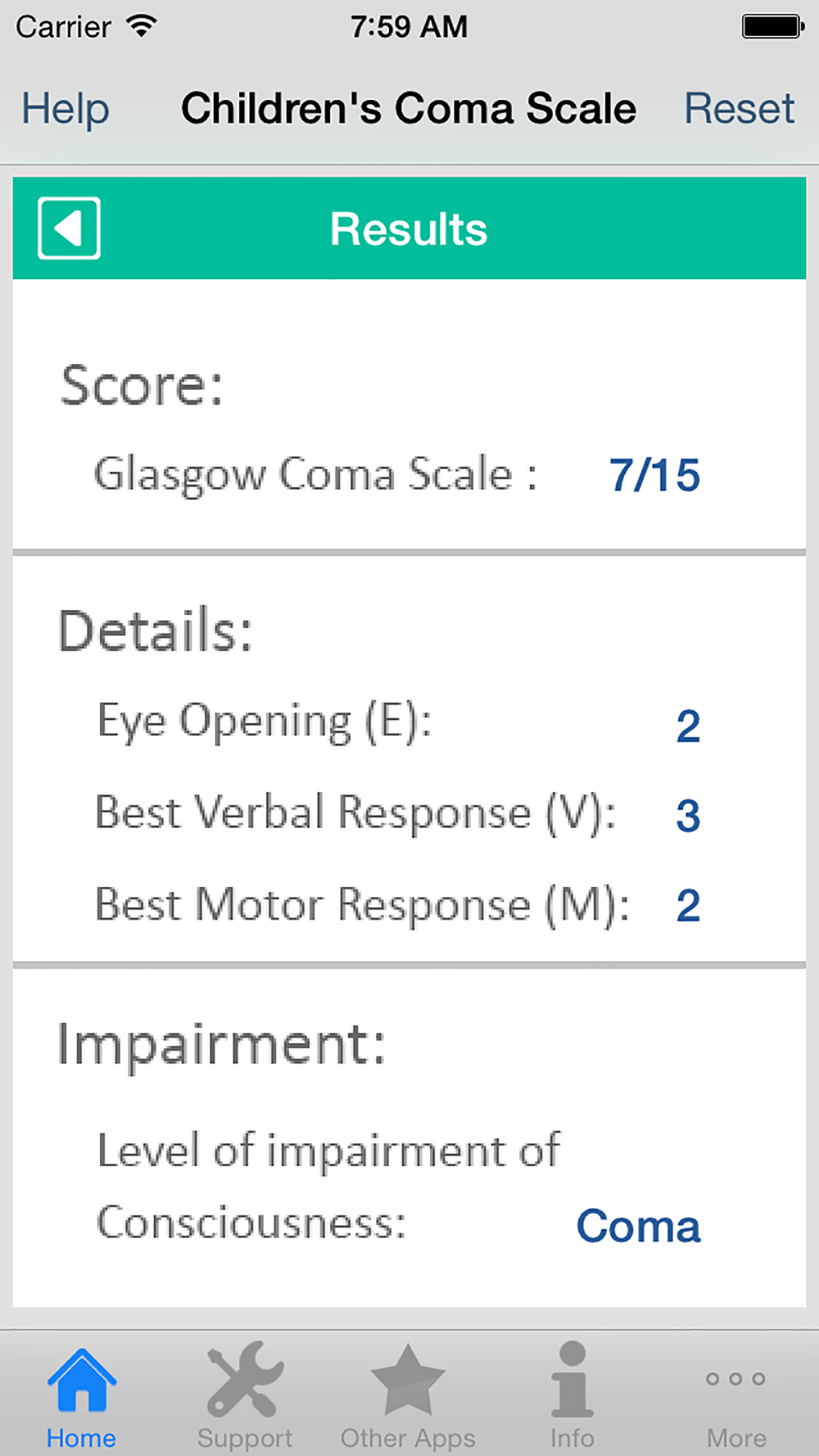
Task: Tap the 7/15 Glasgow score value
Action: pos(654,475)
